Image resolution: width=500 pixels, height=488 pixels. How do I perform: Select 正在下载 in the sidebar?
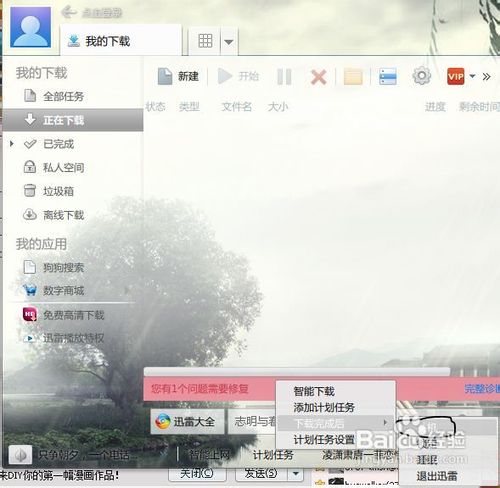click(73, 120)
